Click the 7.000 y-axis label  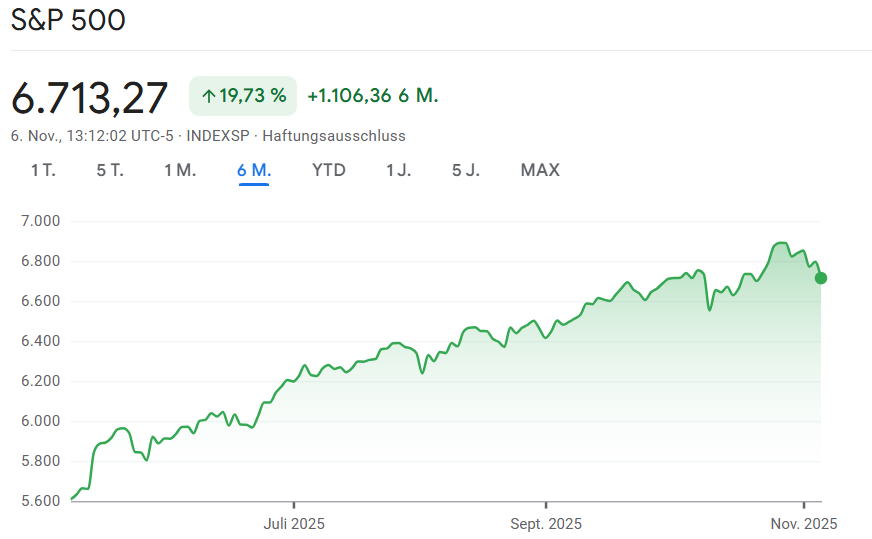click(x=41, y=221)
